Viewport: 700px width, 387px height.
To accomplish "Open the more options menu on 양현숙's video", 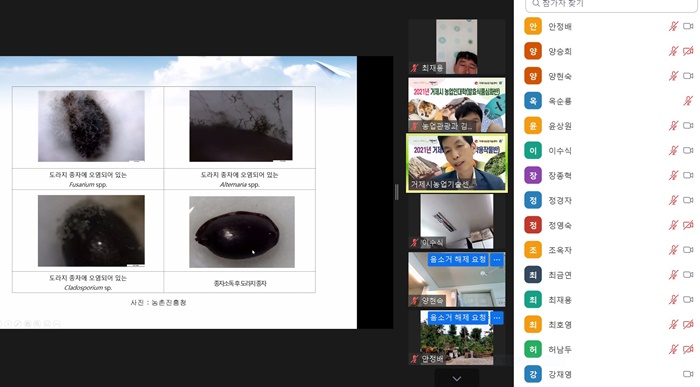I will click(497, 259).
